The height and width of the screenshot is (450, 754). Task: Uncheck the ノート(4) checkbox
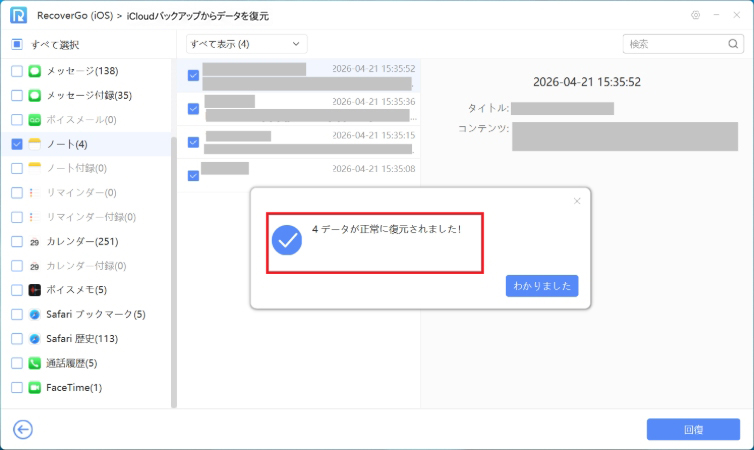pos(17,144)
